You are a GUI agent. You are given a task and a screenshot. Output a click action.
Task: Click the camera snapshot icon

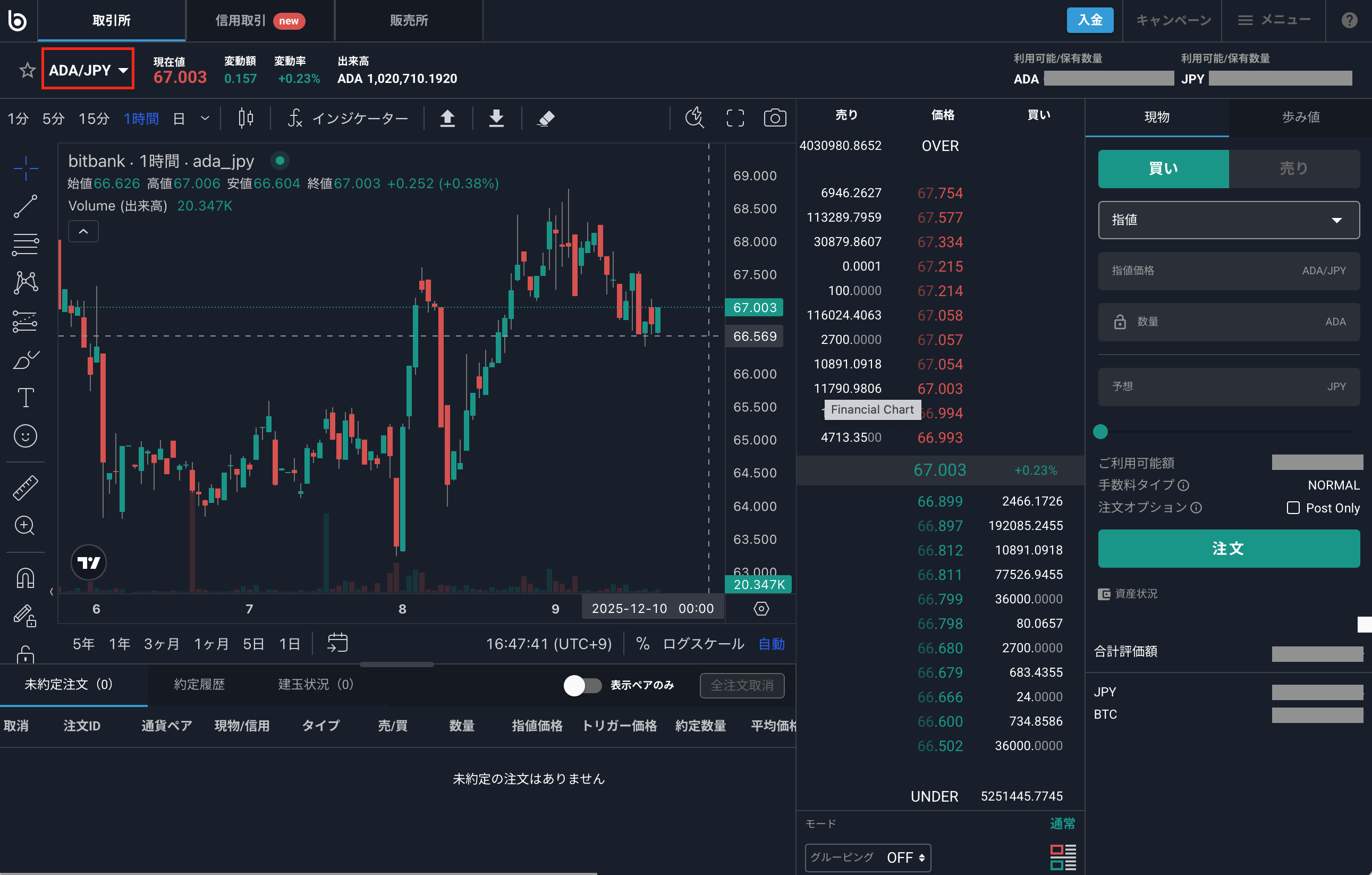tap(774, 118)
